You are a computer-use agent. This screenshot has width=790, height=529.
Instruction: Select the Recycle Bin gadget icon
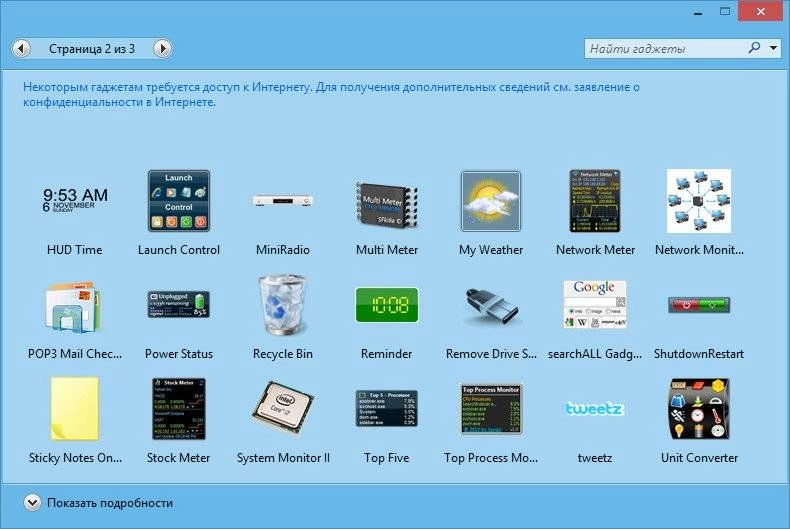283,305
